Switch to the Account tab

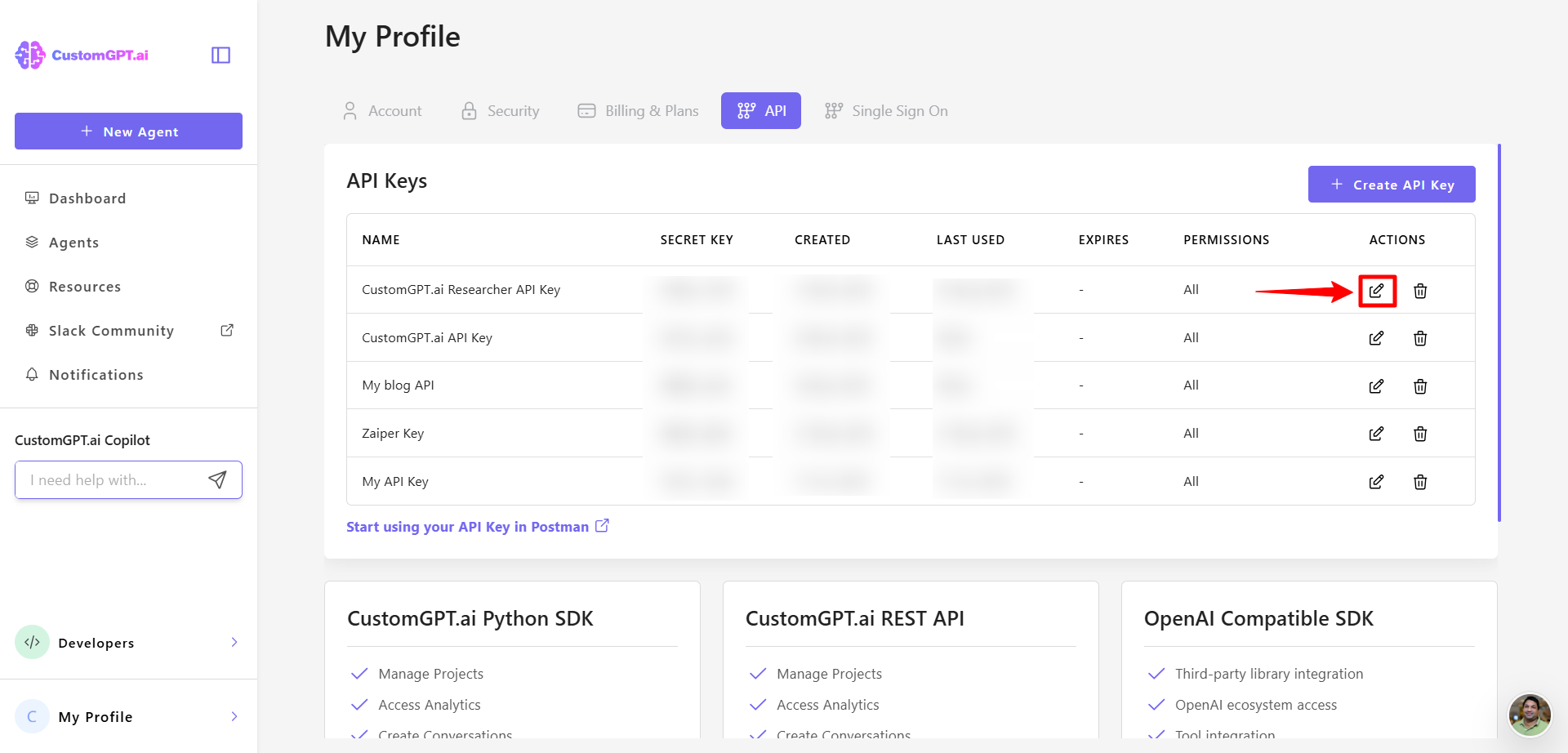[x=382, y=111]
